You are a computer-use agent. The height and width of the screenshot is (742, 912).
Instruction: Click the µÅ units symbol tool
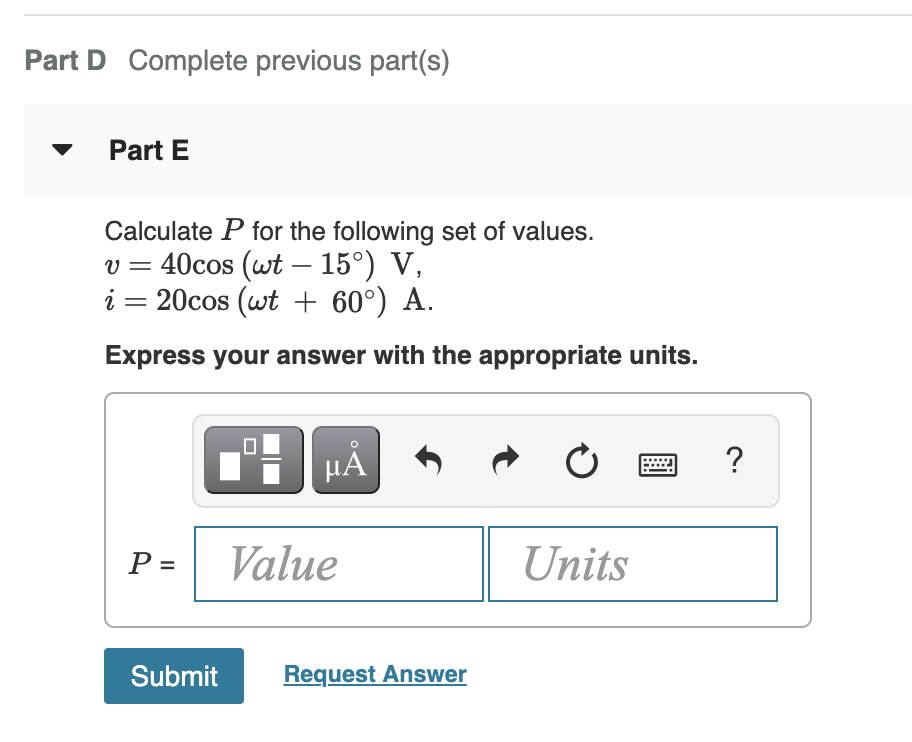(x=345, y=459)
